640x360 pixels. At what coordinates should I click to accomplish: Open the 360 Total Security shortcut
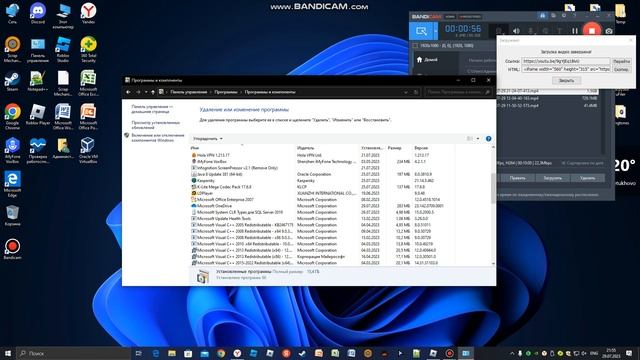tap(88, 49)
